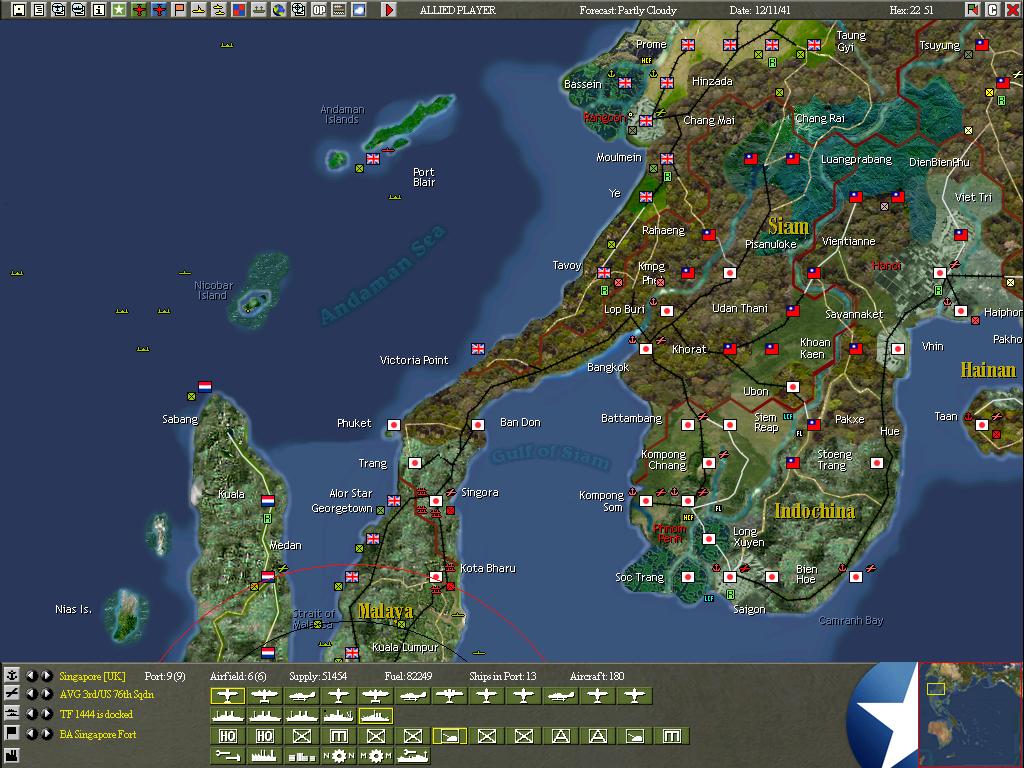This screenshot has width=1024, height=768.
Task: Click the ship repair yard icon in bottom row
Action: 413,756
